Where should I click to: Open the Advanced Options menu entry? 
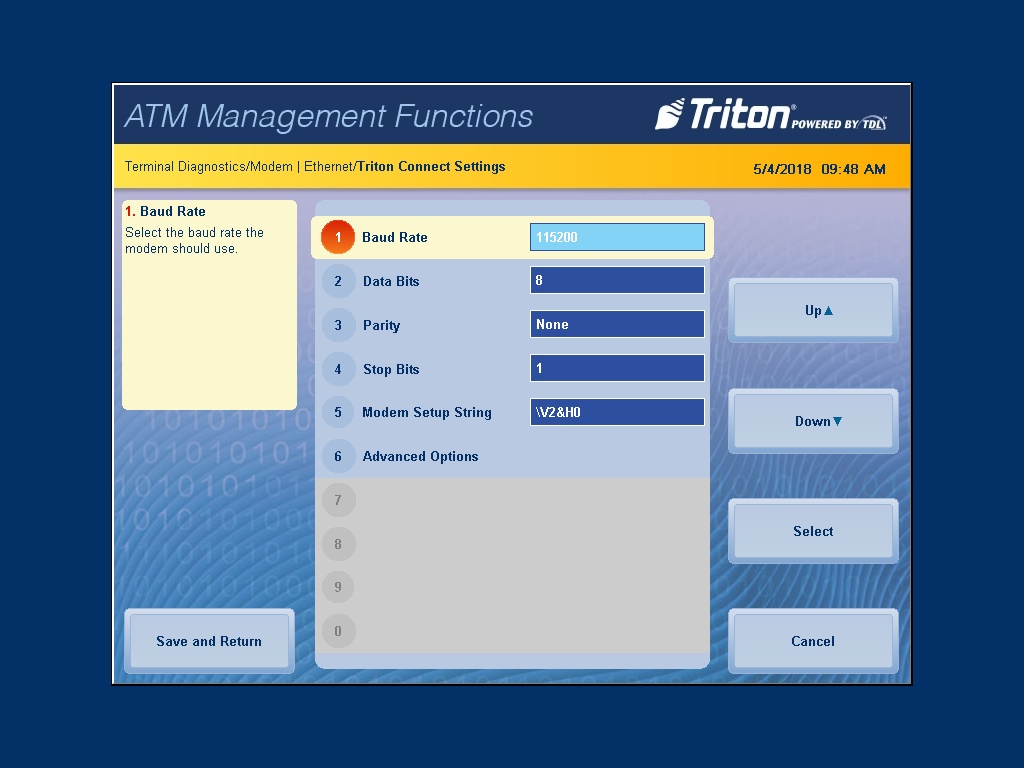coord(420,456)
